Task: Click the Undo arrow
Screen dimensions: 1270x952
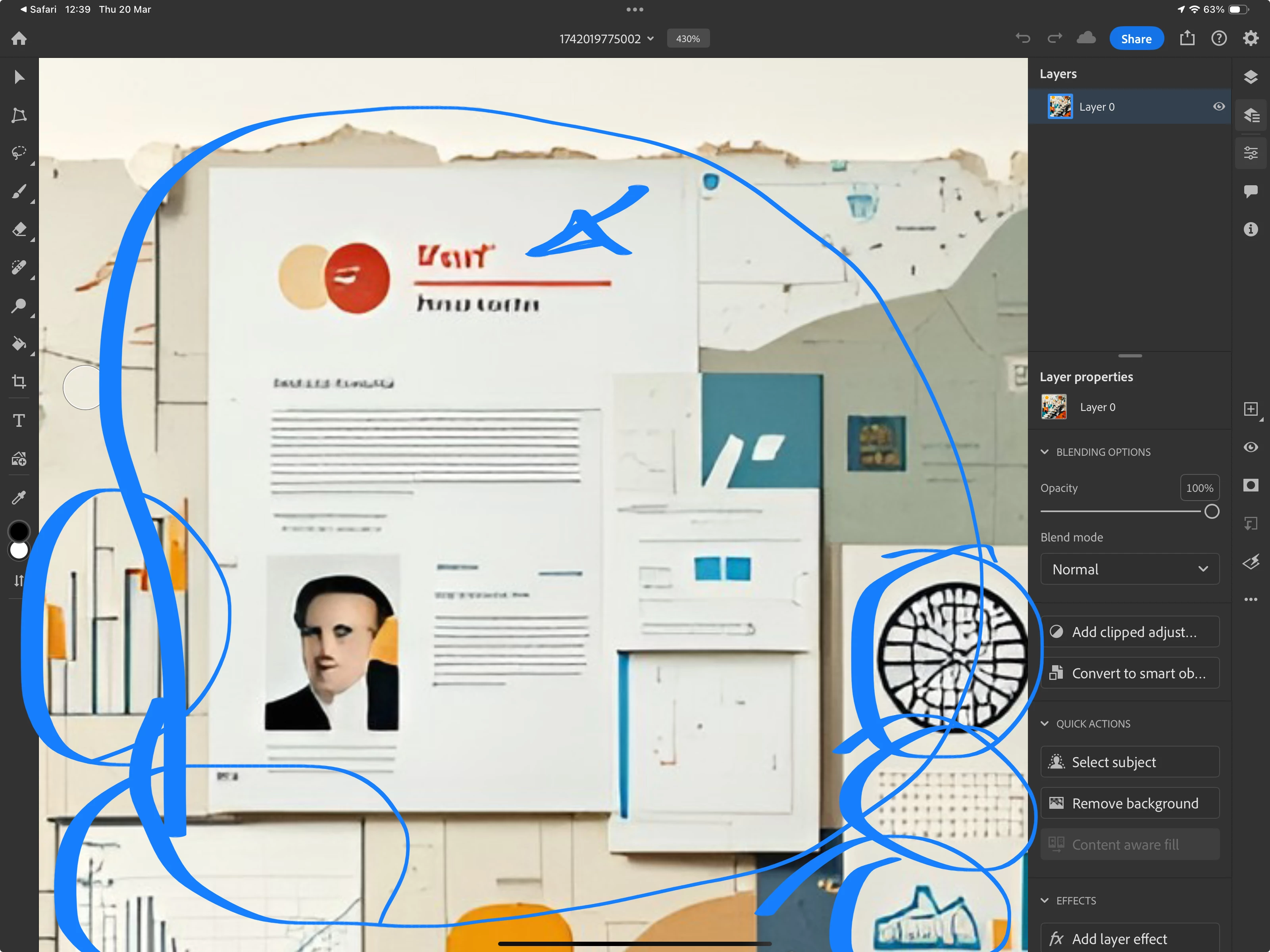Action: 1022,38
